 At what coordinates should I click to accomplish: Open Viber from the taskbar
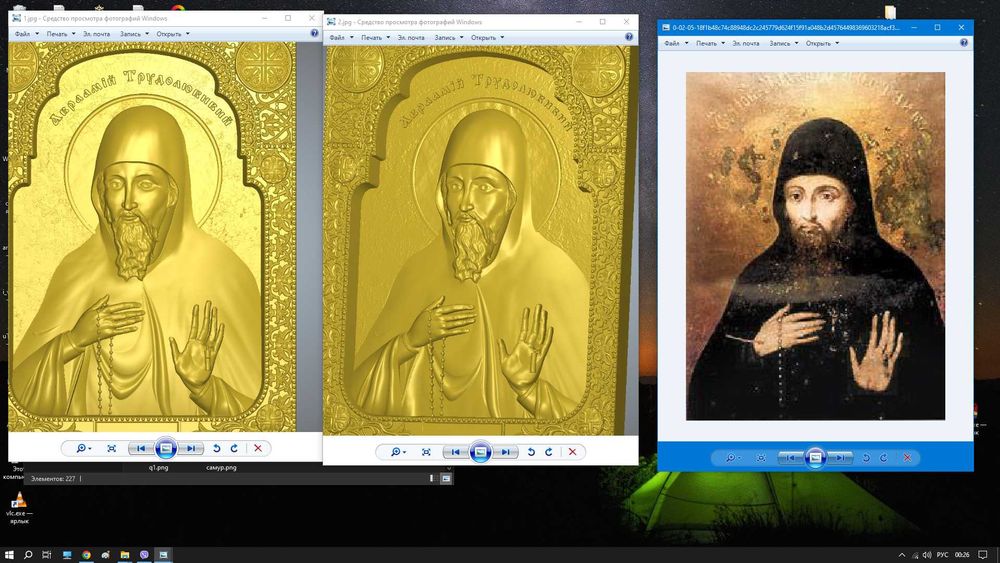coord(144,555)
